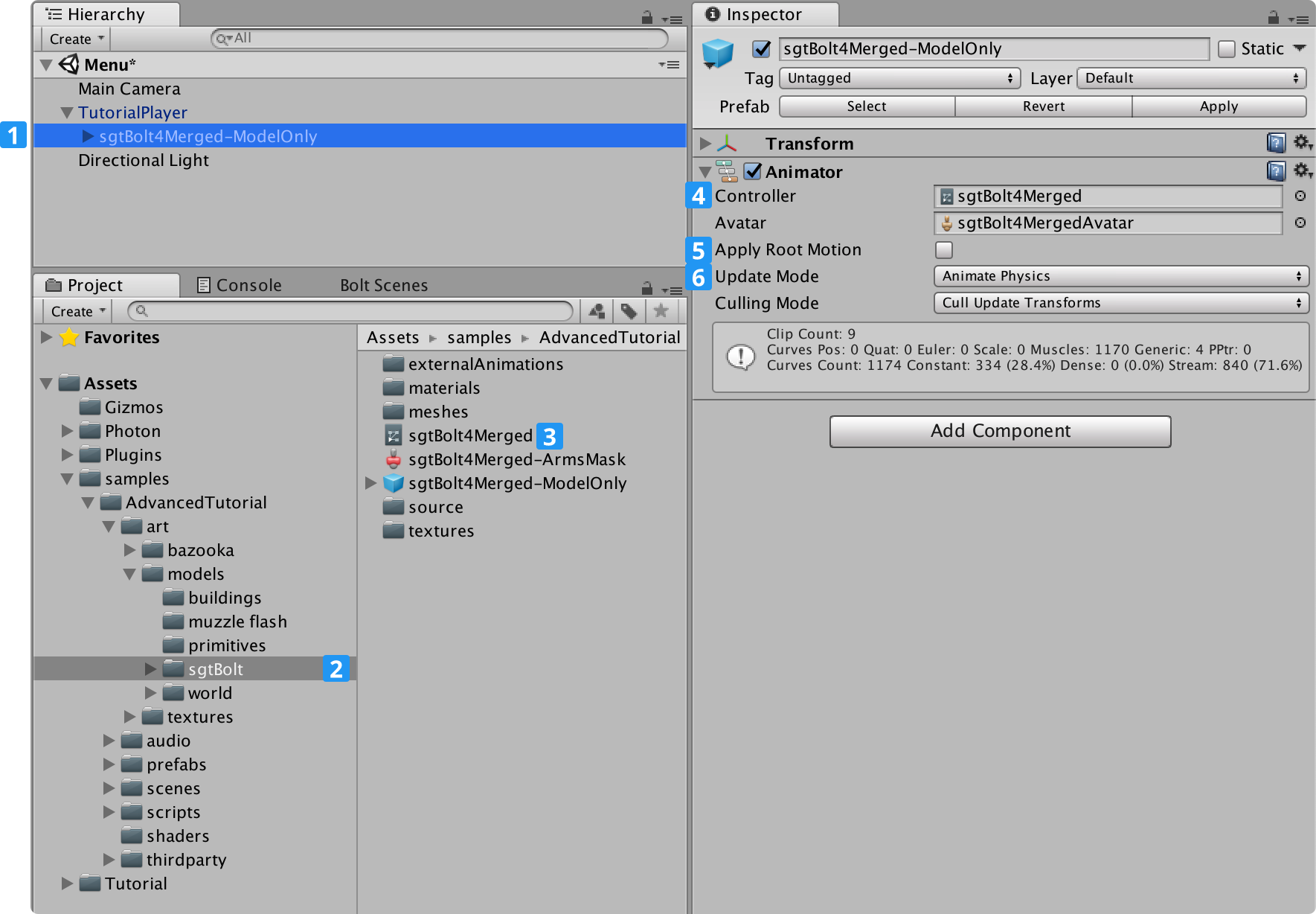
Task: Open the Project panel options menu icon
Action: 673,290
